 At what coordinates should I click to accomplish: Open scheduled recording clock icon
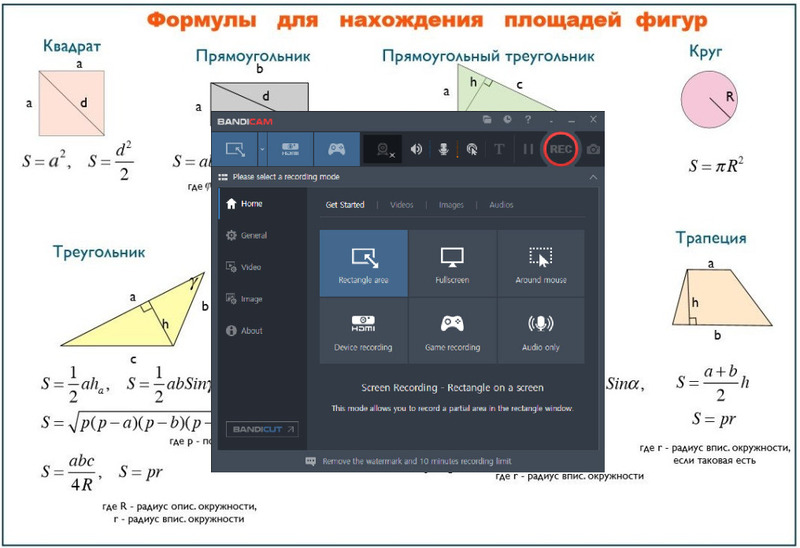[507, 119]
